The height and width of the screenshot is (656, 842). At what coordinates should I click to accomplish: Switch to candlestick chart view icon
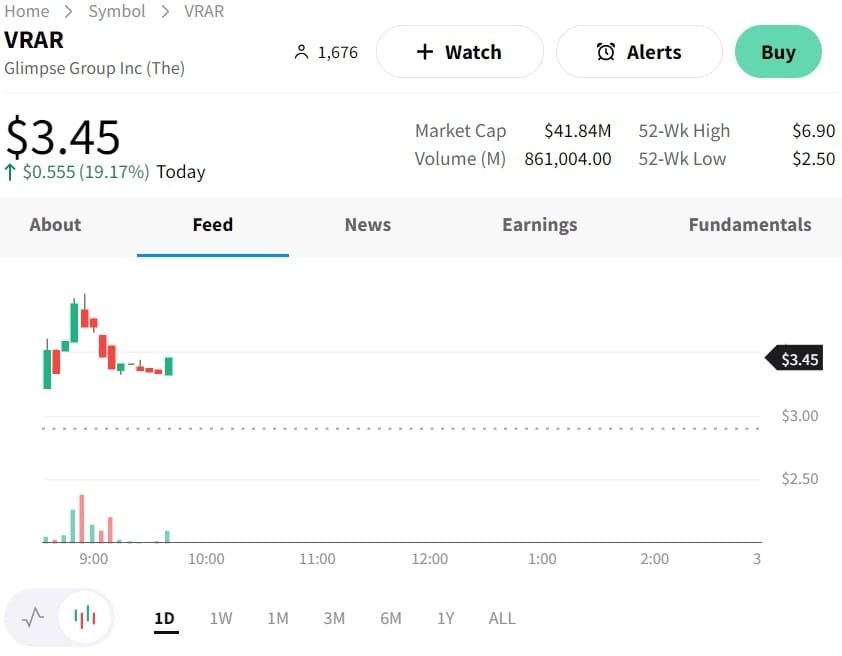click(85, 617)
